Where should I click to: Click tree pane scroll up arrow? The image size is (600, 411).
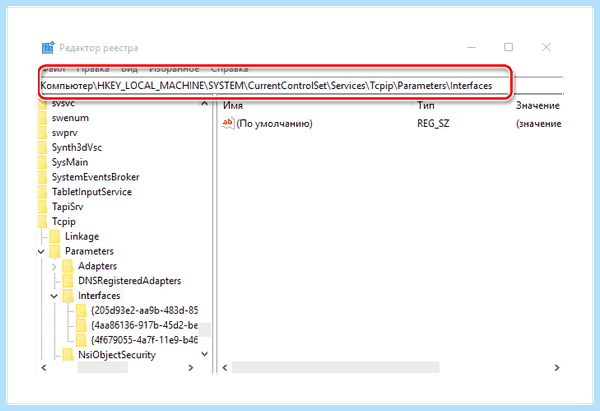205,104
